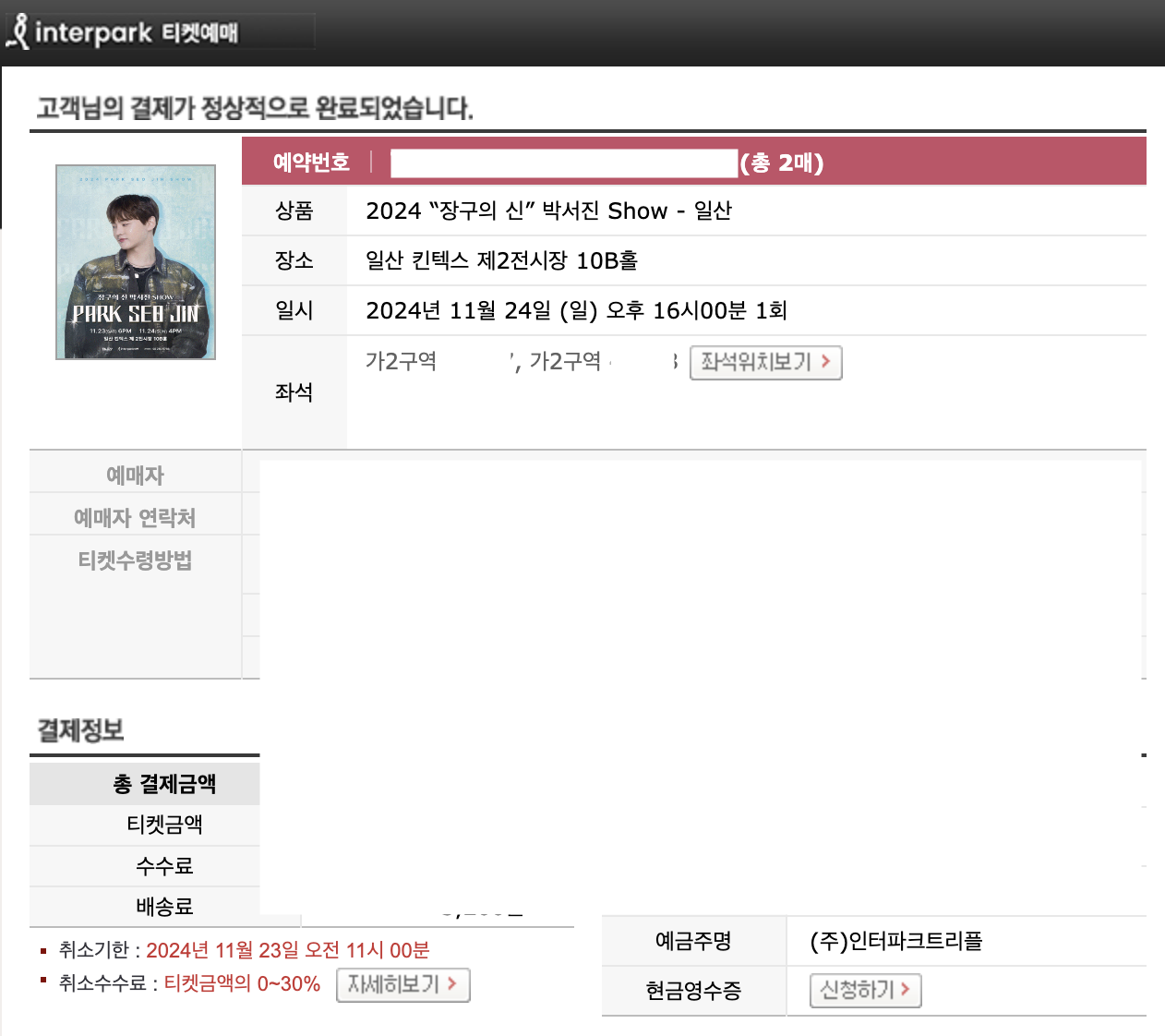The height and width of the screenshot is (1036, 1165).
Task: Open the 좌석위치보기 seat location button
Action: 766,362
